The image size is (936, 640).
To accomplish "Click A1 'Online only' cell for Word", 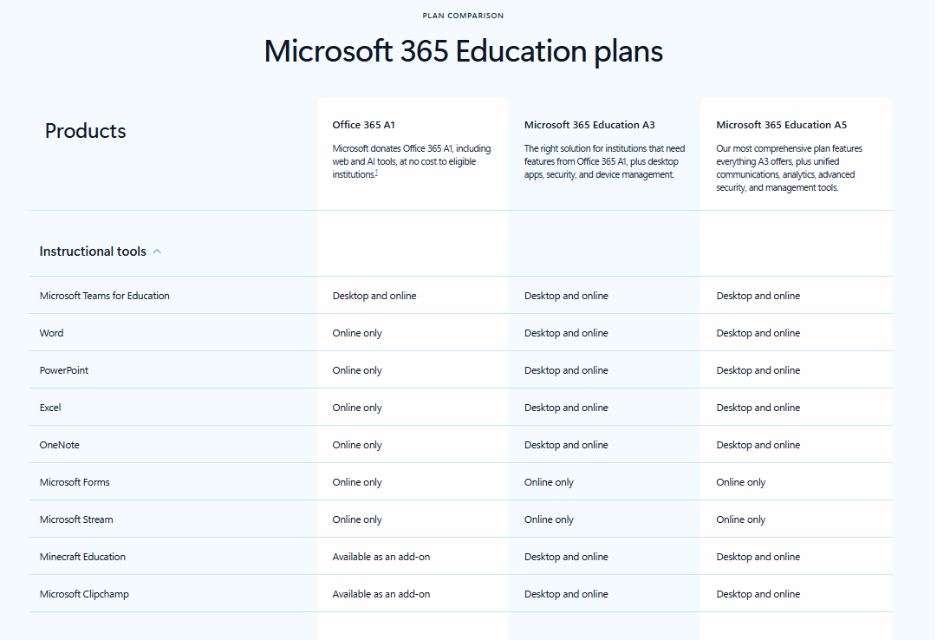I will [357, 333].
